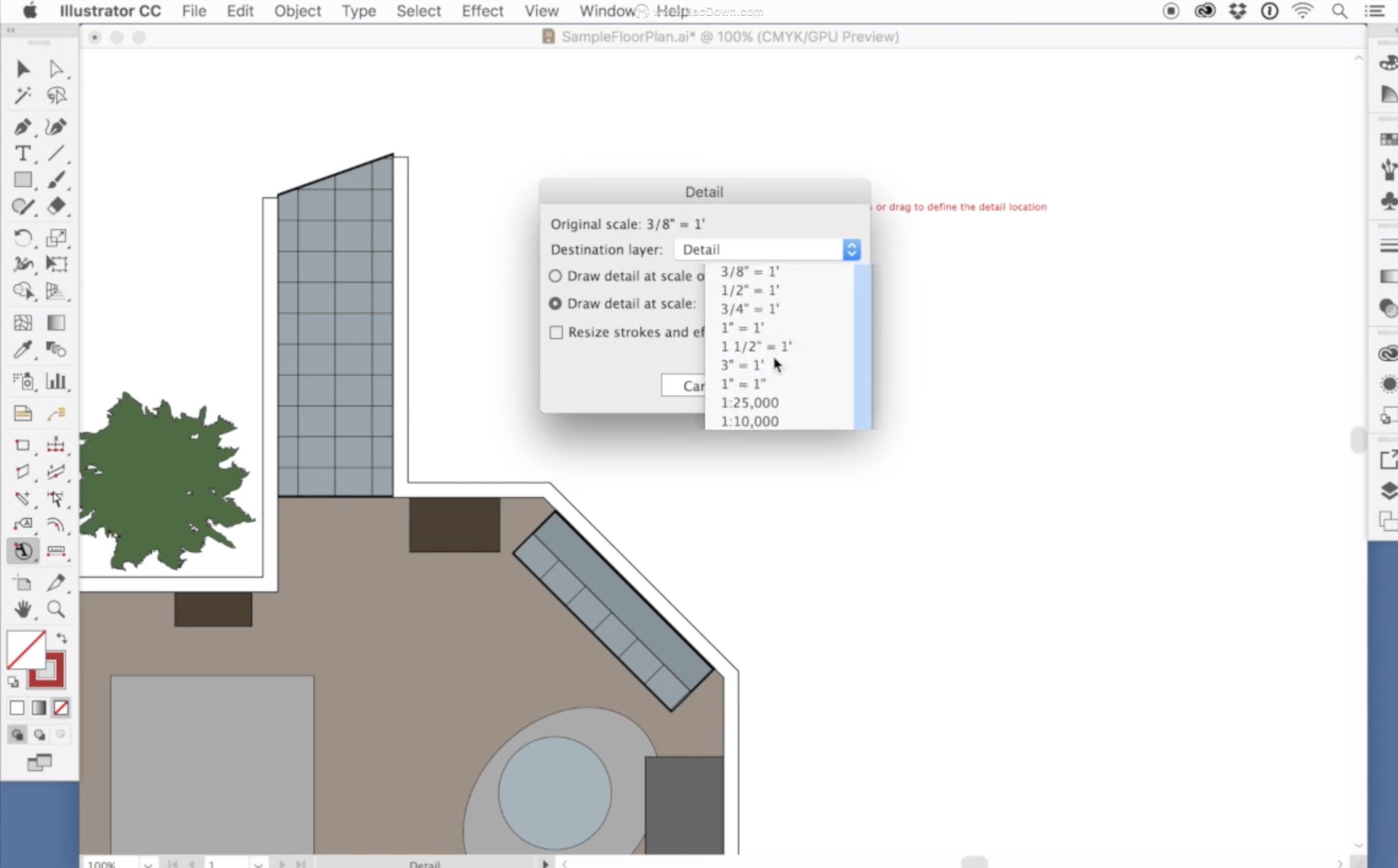Open the Effect menu
1398x868 pixels.
click(482, 11)
